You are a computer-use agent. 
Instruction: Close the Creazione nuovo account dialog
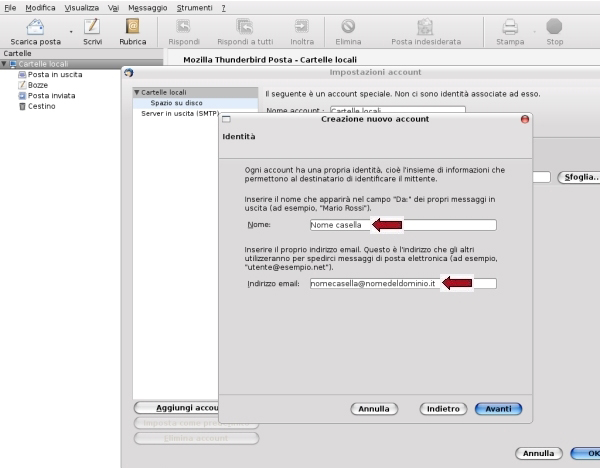[525, 119]
